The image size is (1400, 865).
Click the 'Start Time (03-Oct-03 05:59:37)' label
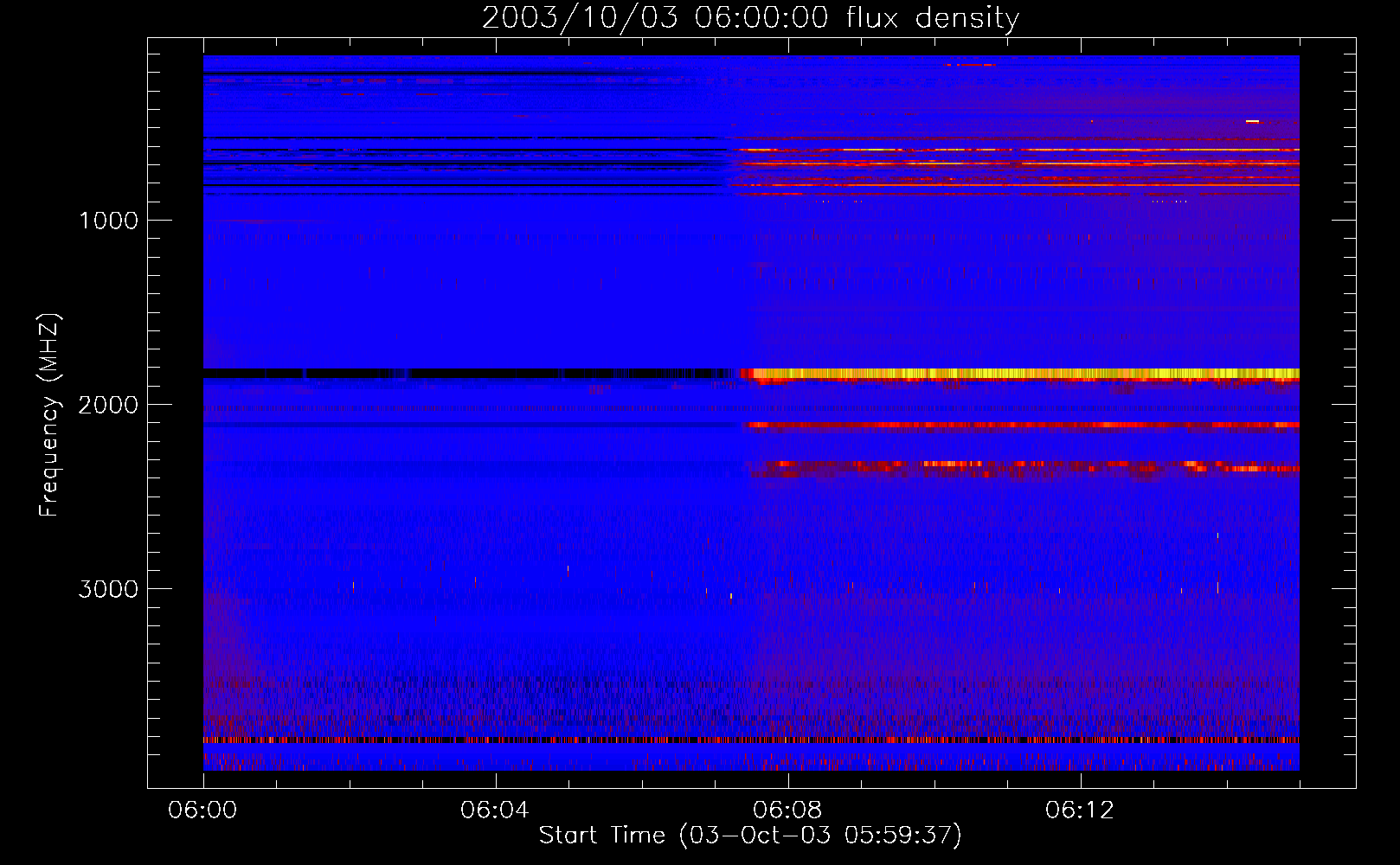point(750,836)
